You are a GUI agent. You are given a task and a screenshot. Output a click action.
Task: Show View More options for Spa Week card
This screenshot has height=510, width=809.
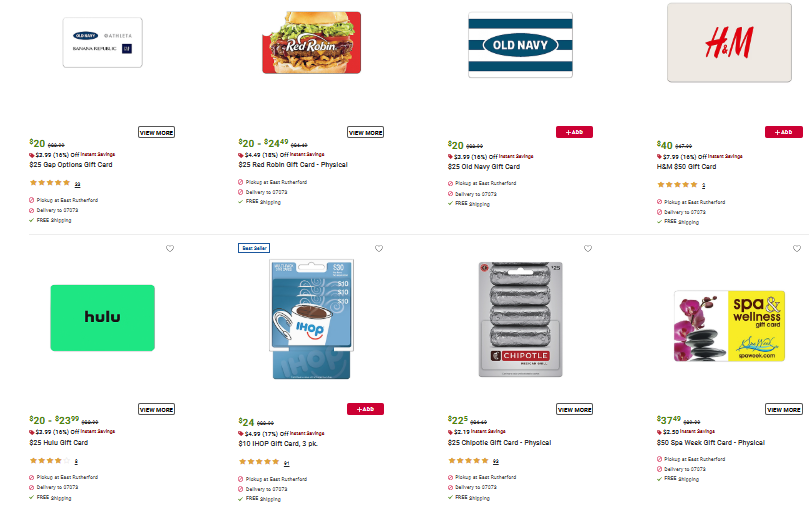784,409
